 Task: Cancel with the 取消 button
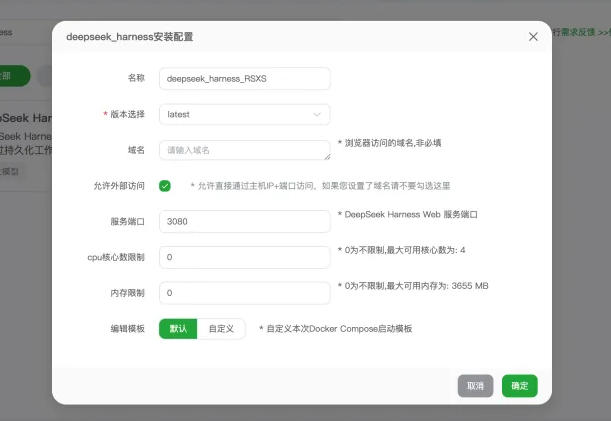pyautogui.click(x=475, y=386)
